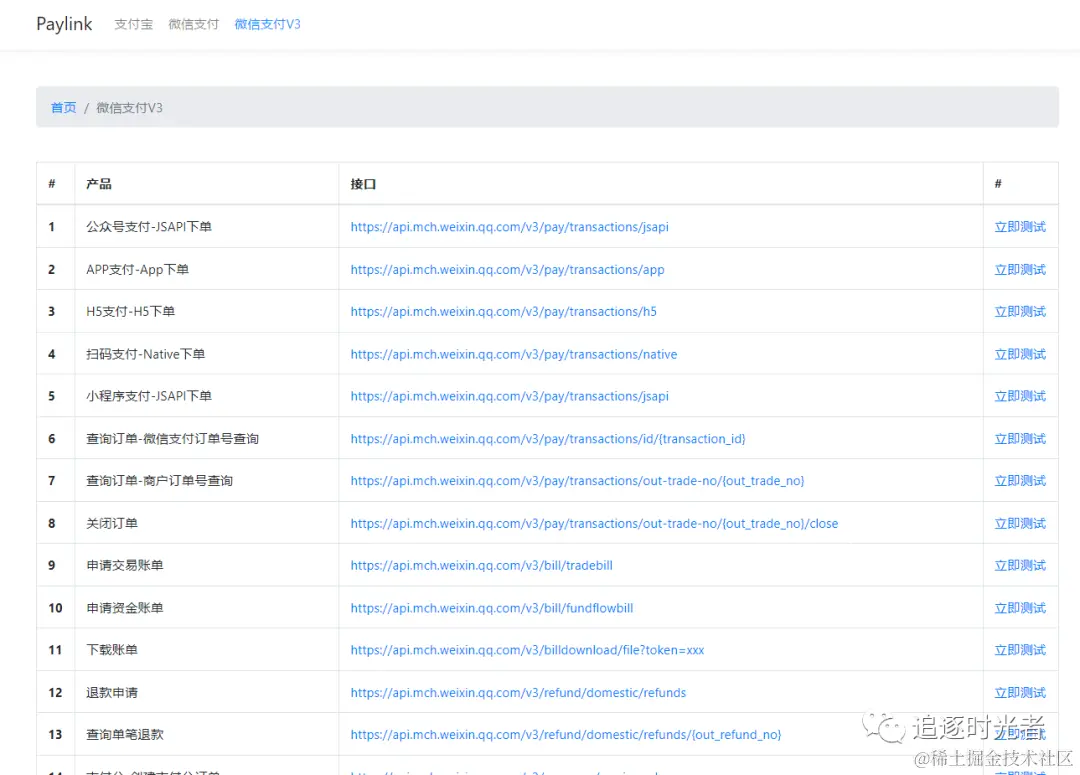Open the JSAPI transactions API link in row 1
This screenshot has width=1080, height=775.
[509, 227]
